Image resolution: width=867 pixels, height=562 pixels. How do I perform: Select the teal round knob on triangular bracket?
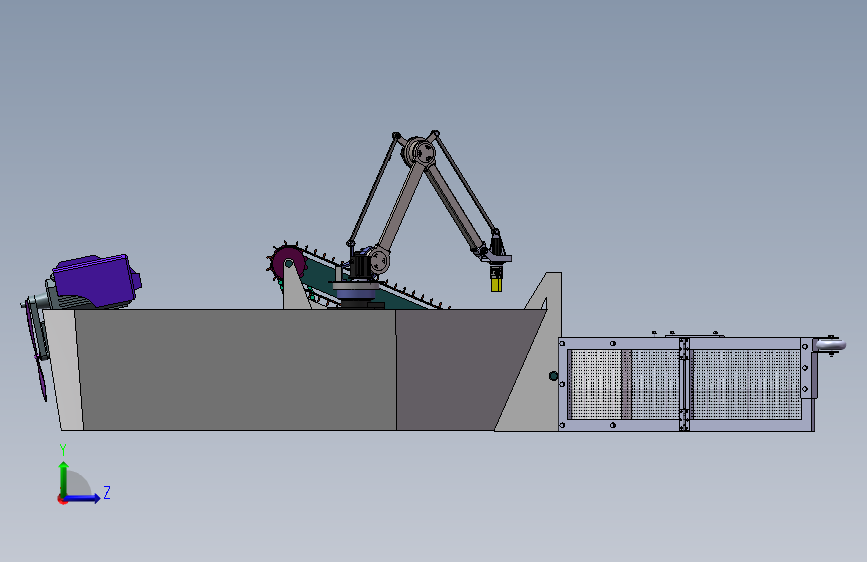pyautogui.click(x=553, y=376)
